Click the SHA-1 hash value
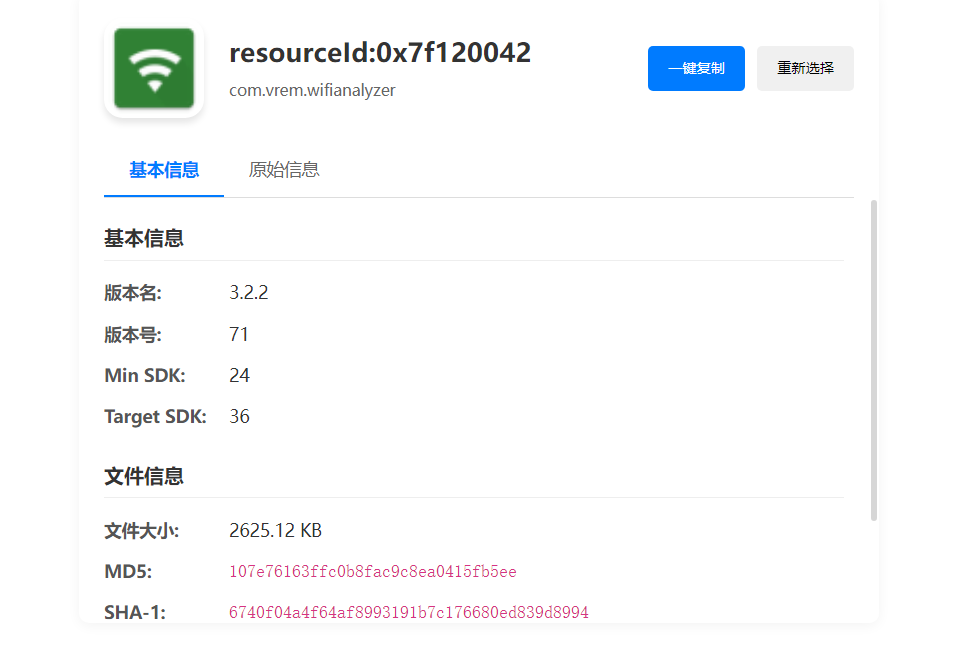This screenshot has width=955, height=658. [408, 612]
